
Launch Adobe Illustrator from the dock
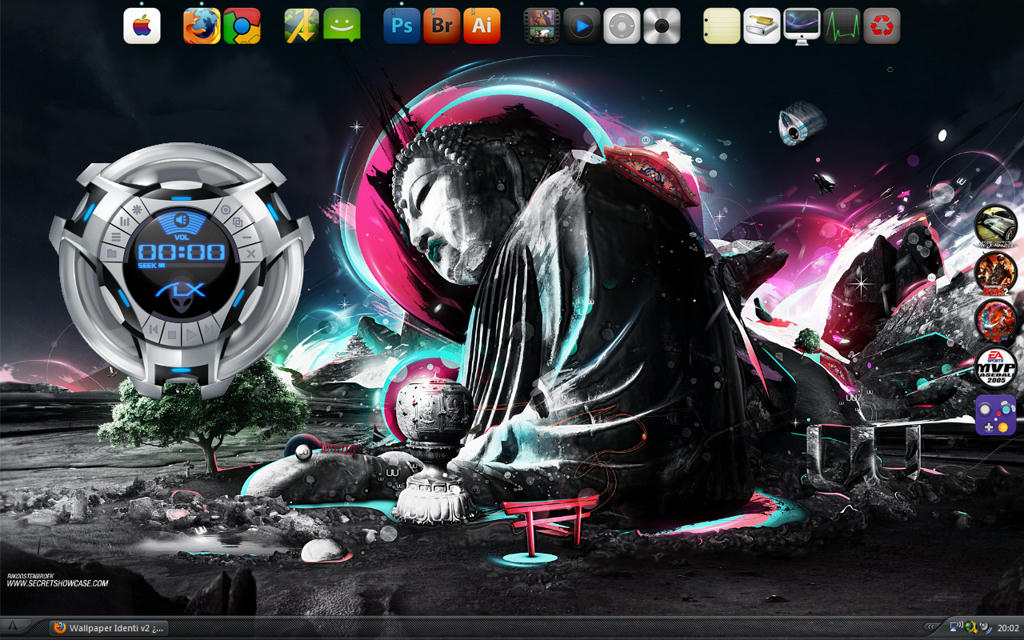pos(482,26)
